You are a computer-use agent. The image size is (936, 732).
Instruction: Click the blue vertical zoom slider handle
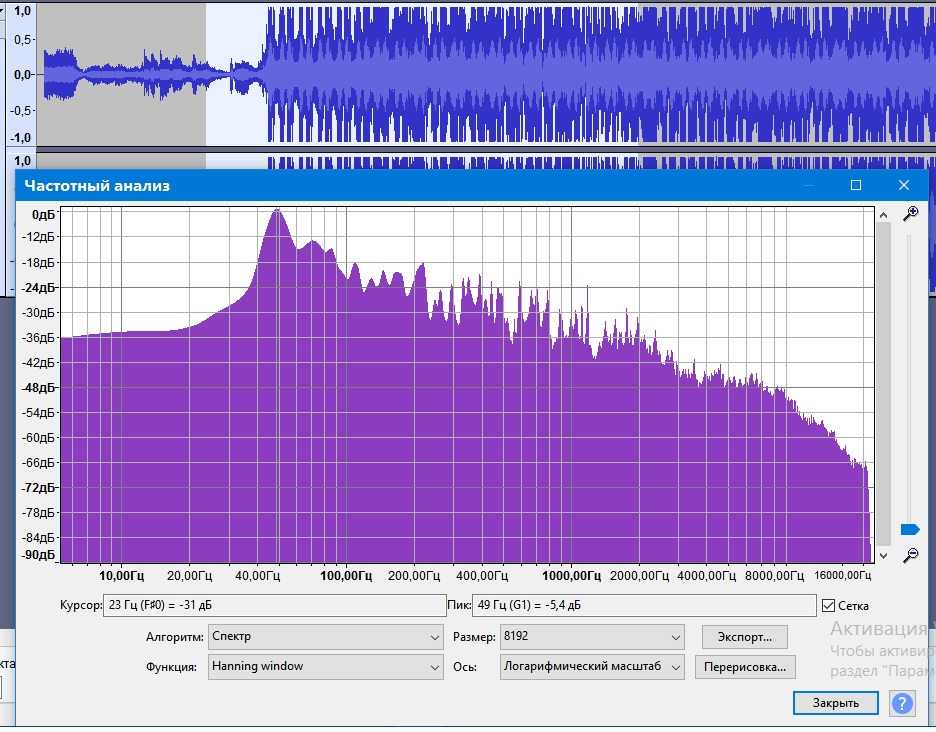[909, 529]
